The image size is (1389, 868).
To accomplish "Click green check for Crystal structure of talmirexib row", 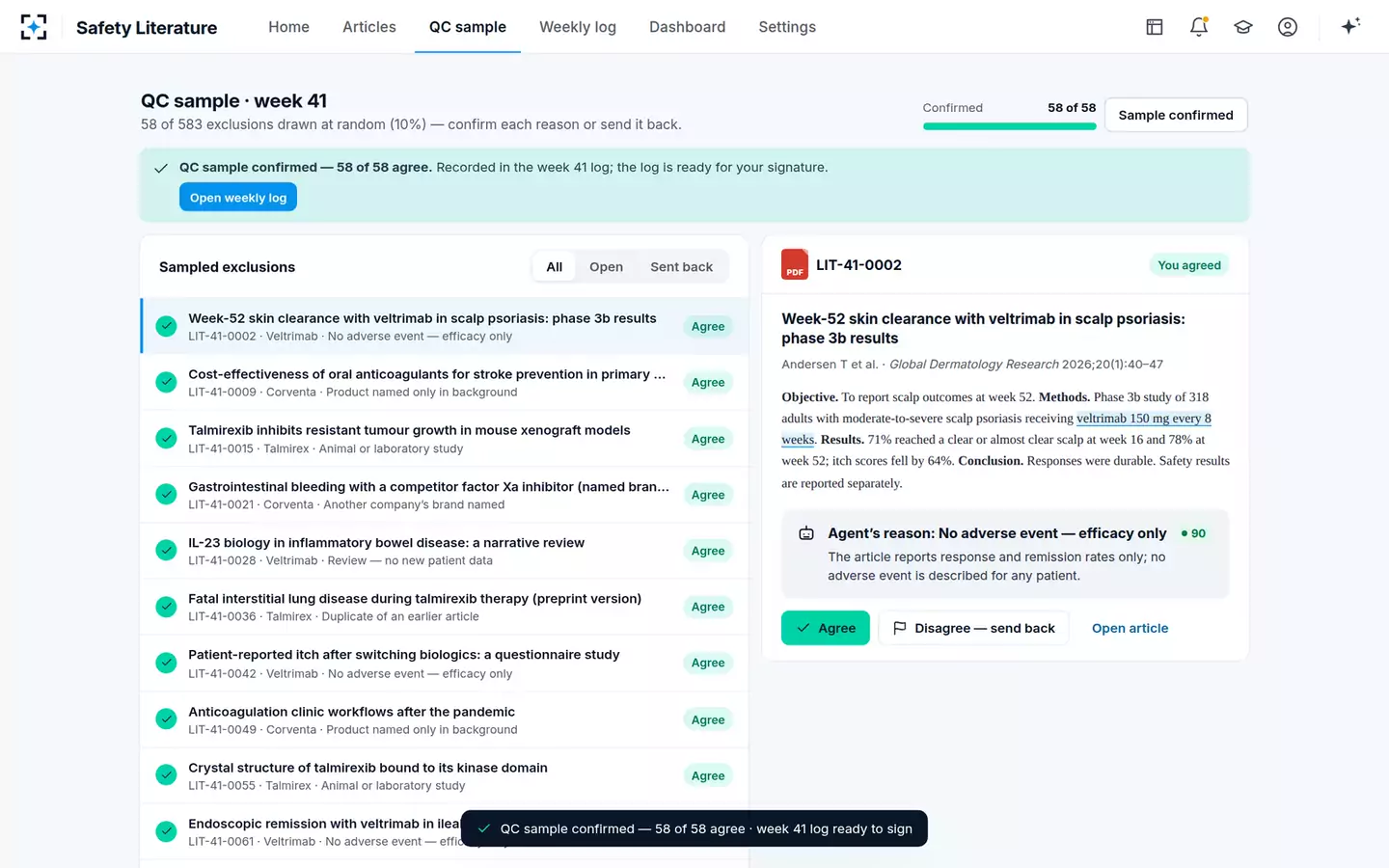I will click(x=167, y=774).
